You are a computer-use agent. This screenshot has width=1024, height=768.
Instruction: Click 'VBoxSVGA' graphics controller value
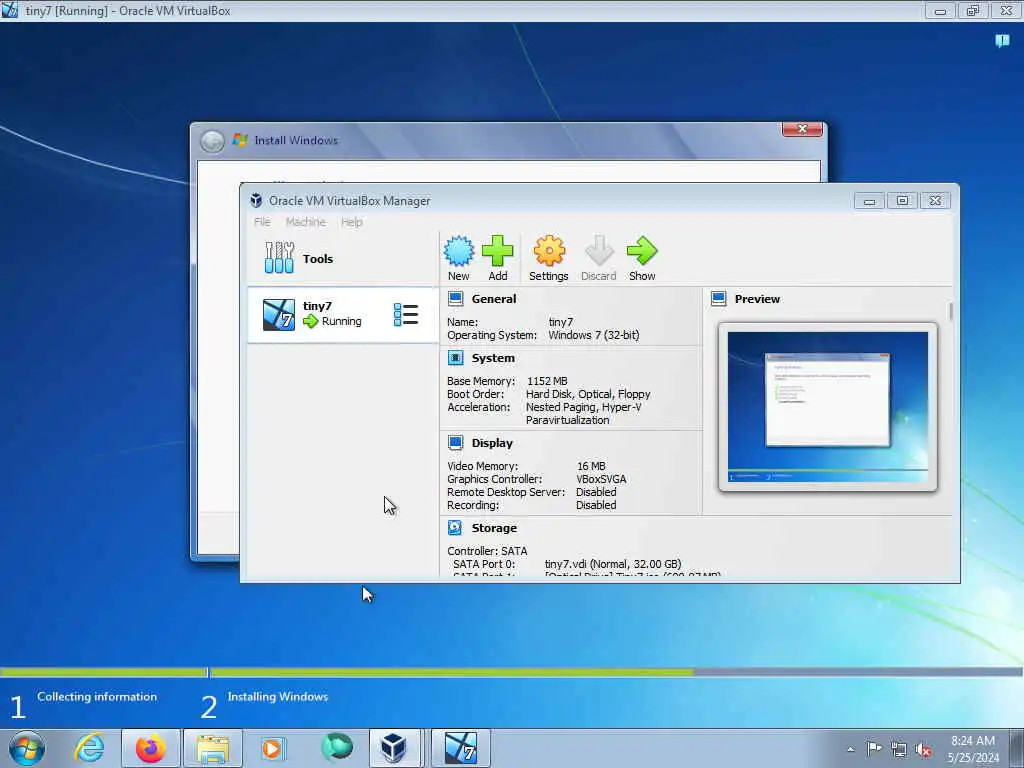coord(601,479)
